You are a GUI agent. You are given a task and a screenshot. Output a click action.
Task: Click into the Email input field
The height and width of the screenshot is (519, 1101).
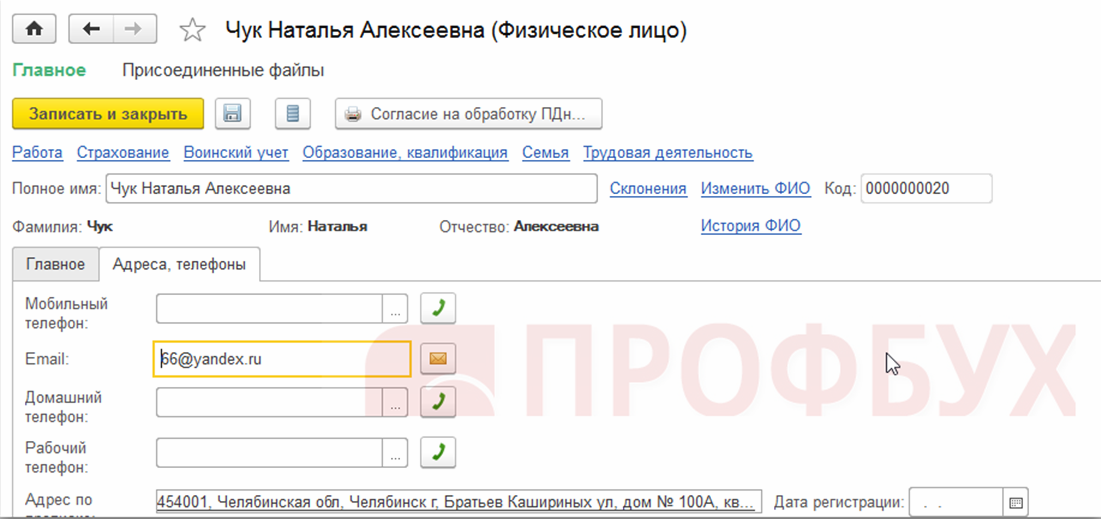[282, 358]
